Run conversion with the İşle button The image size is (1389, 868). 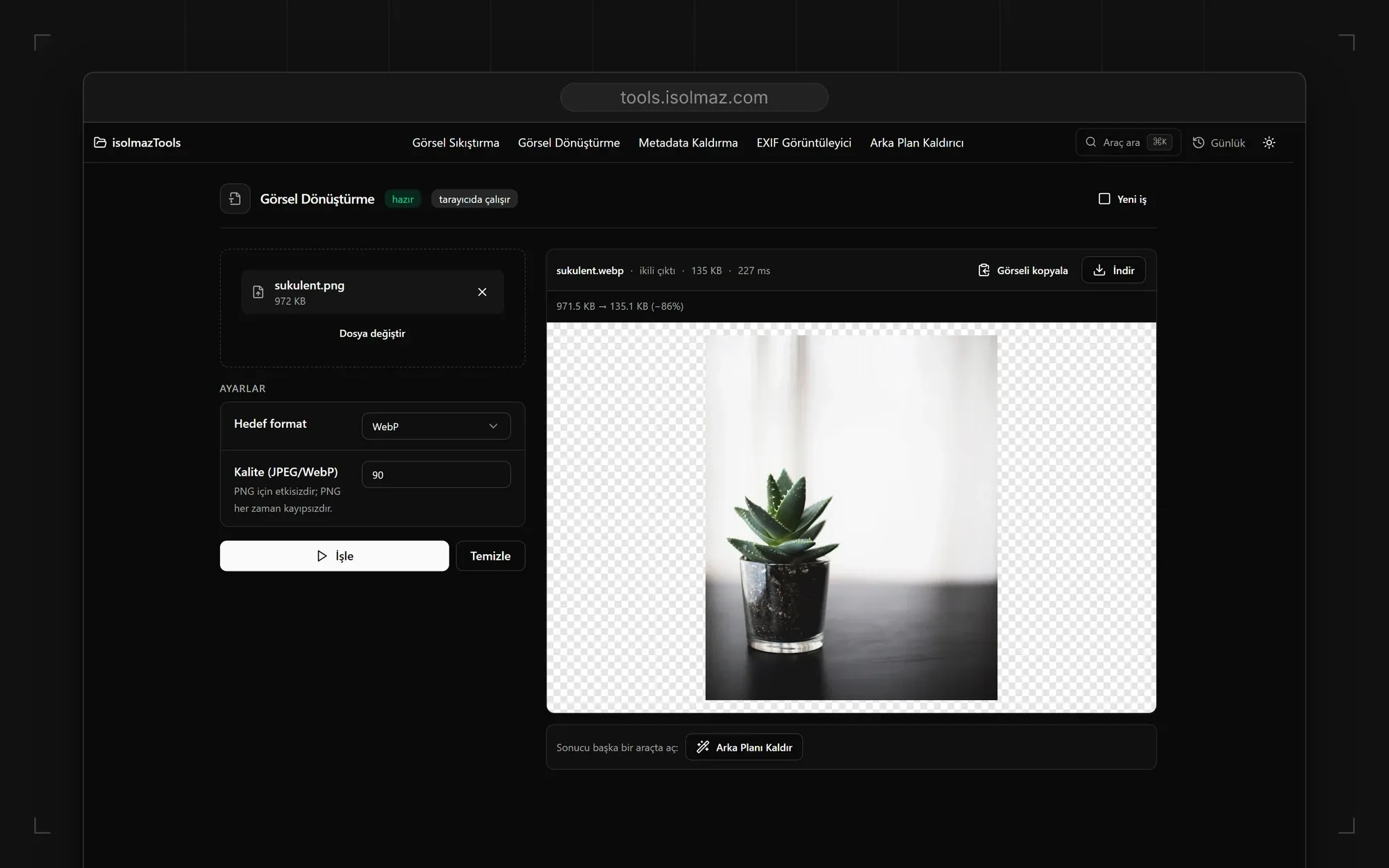[334, 556]
